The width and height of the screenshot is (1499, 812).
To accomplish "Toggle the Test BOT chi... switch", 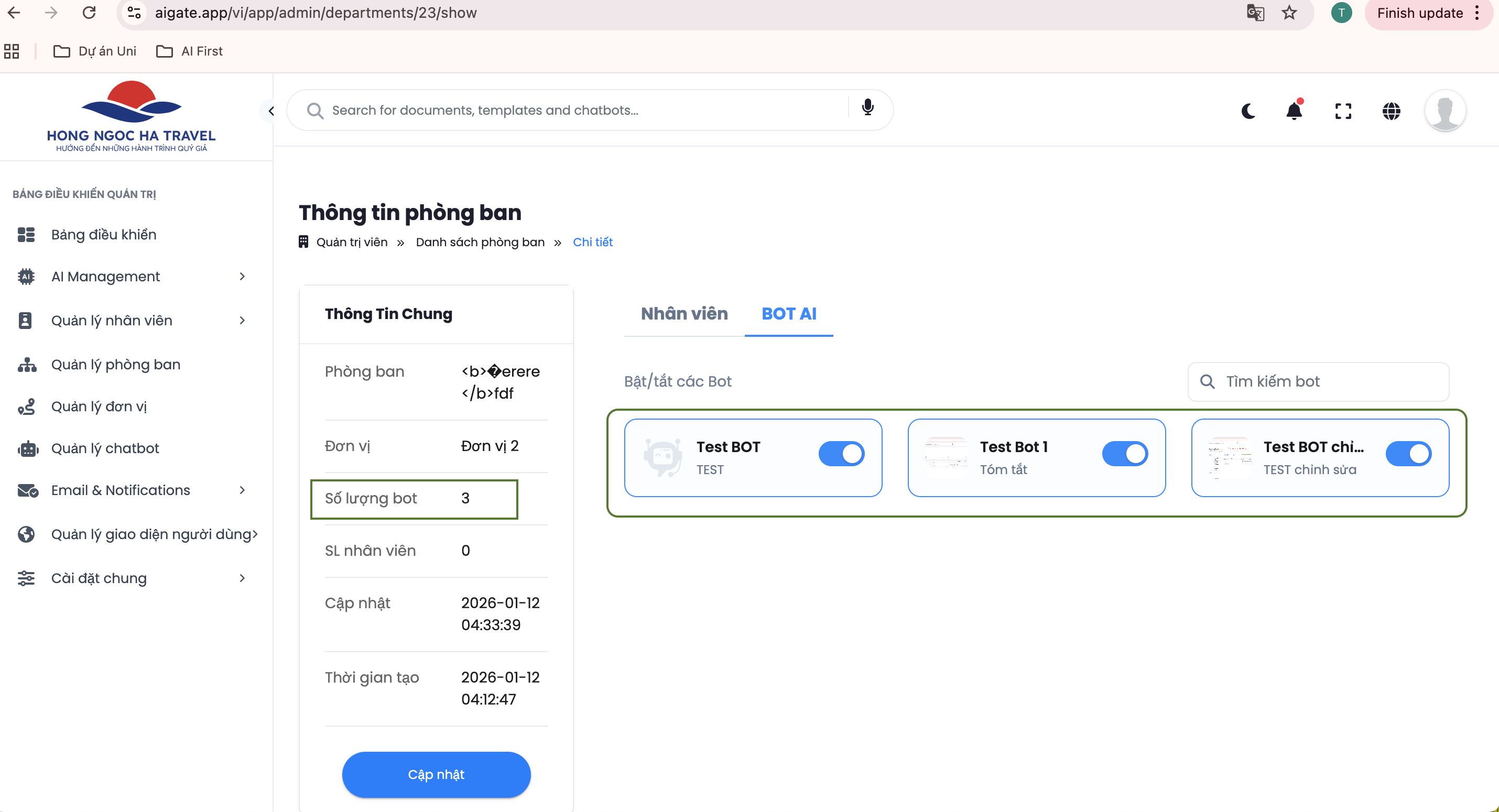I will [x=1408, y=454].
